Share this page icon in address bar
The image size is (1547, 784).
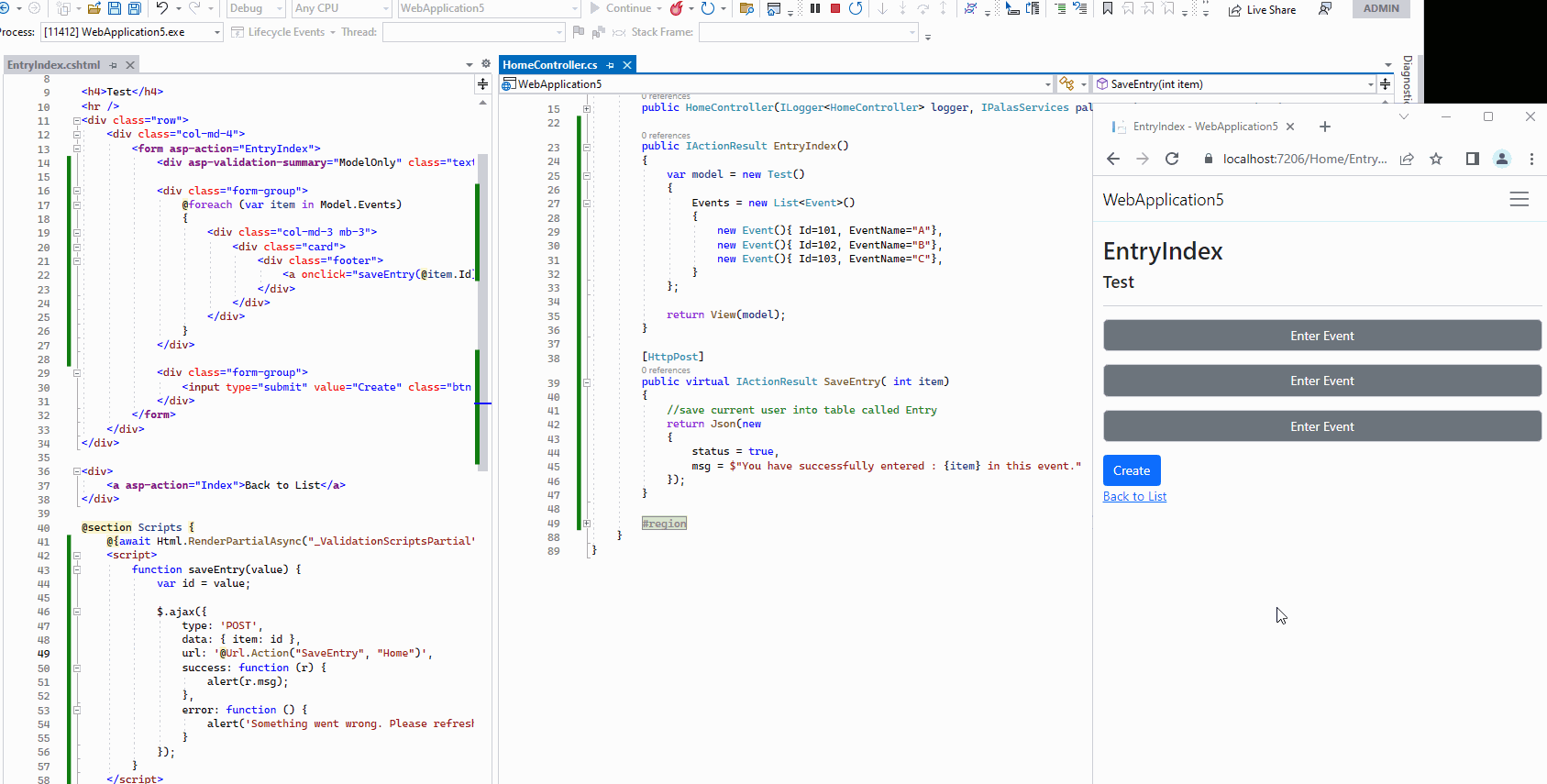click(1407, 159)
